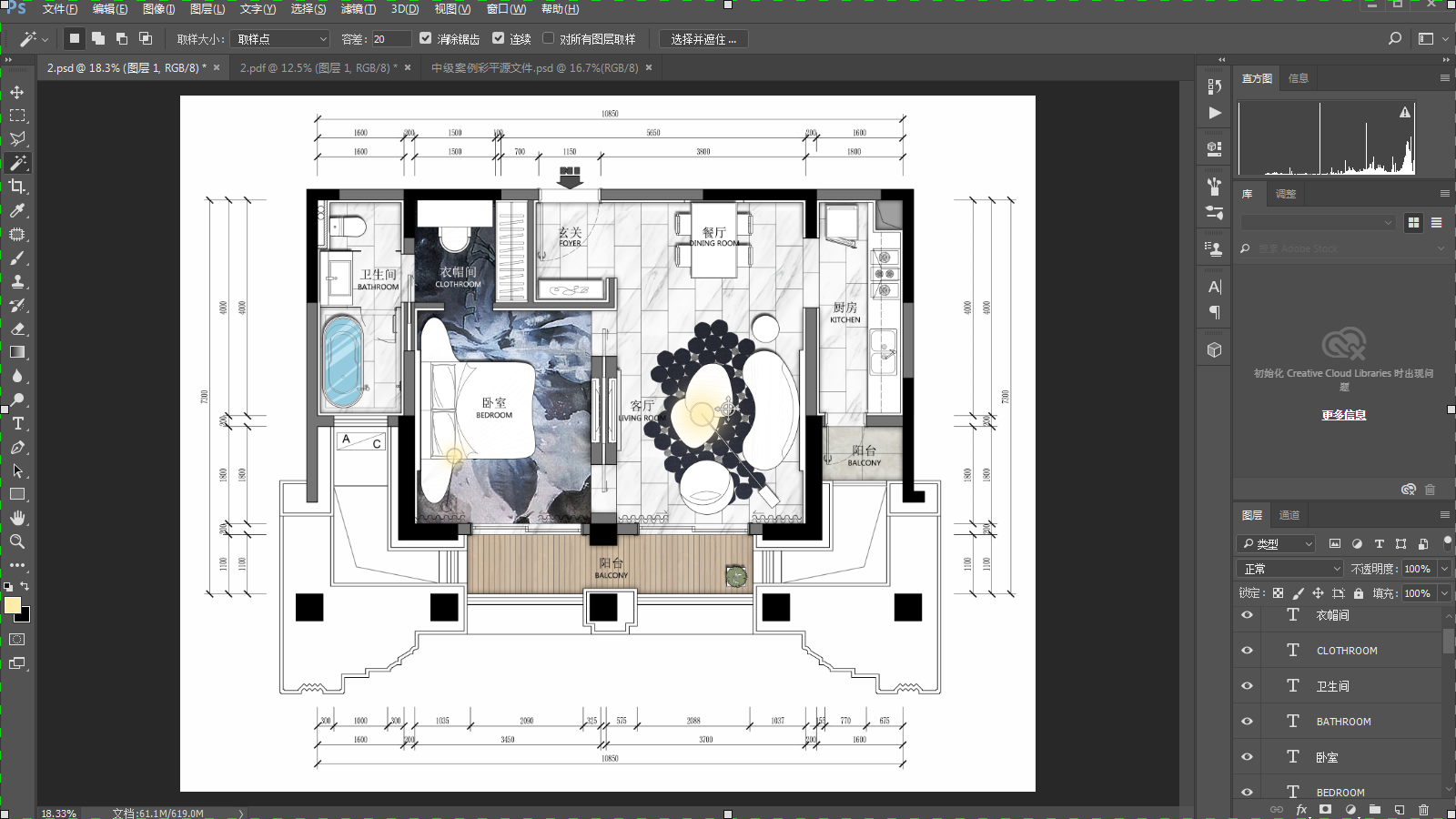The width and height of the screenshot is (1456, 819).
Task: Click the 更多信息 link
Action: pyautogui.click(x=1343, y=415)
